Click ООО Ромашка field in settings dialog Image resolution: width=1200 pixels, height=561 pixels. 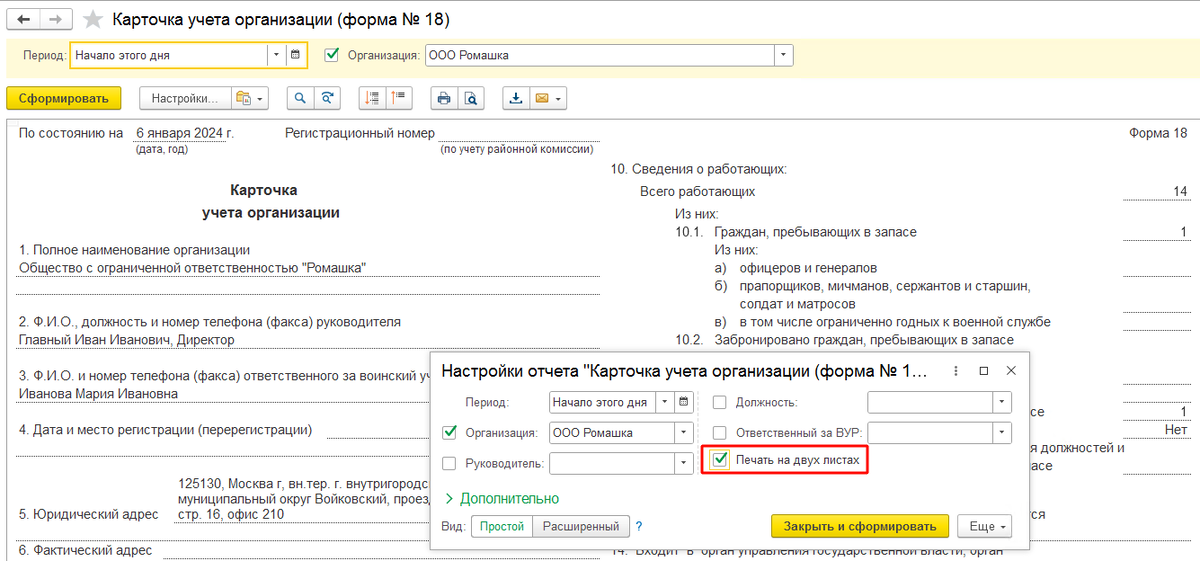[612, 433]
